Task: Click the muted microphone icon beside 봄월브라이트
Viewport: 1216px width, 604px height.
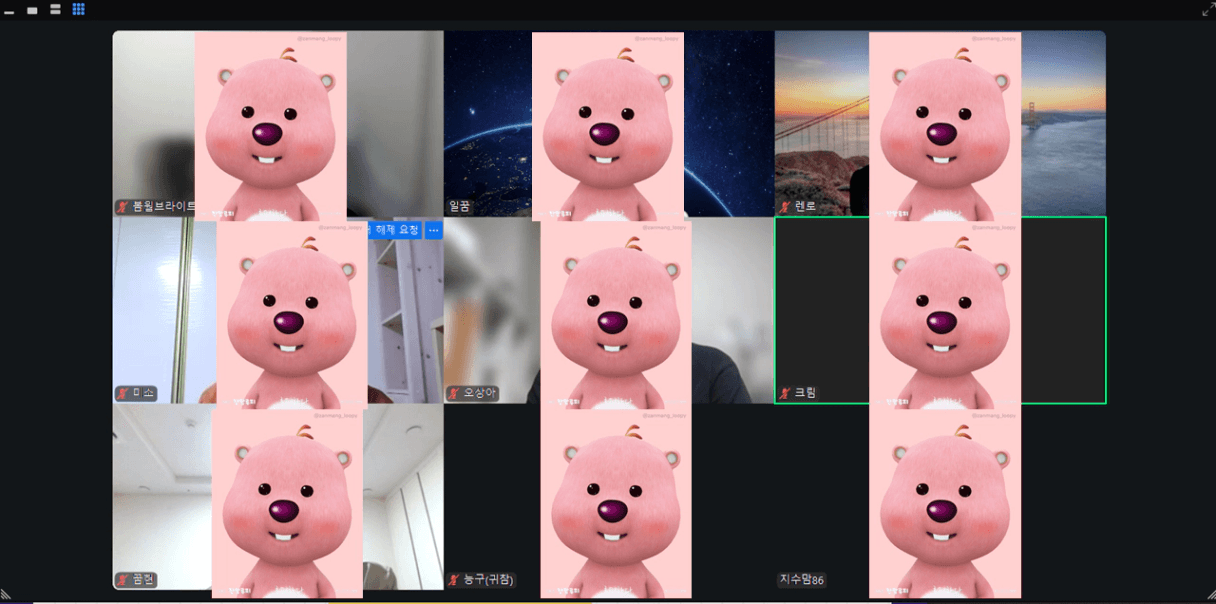Action: [123, 206]
